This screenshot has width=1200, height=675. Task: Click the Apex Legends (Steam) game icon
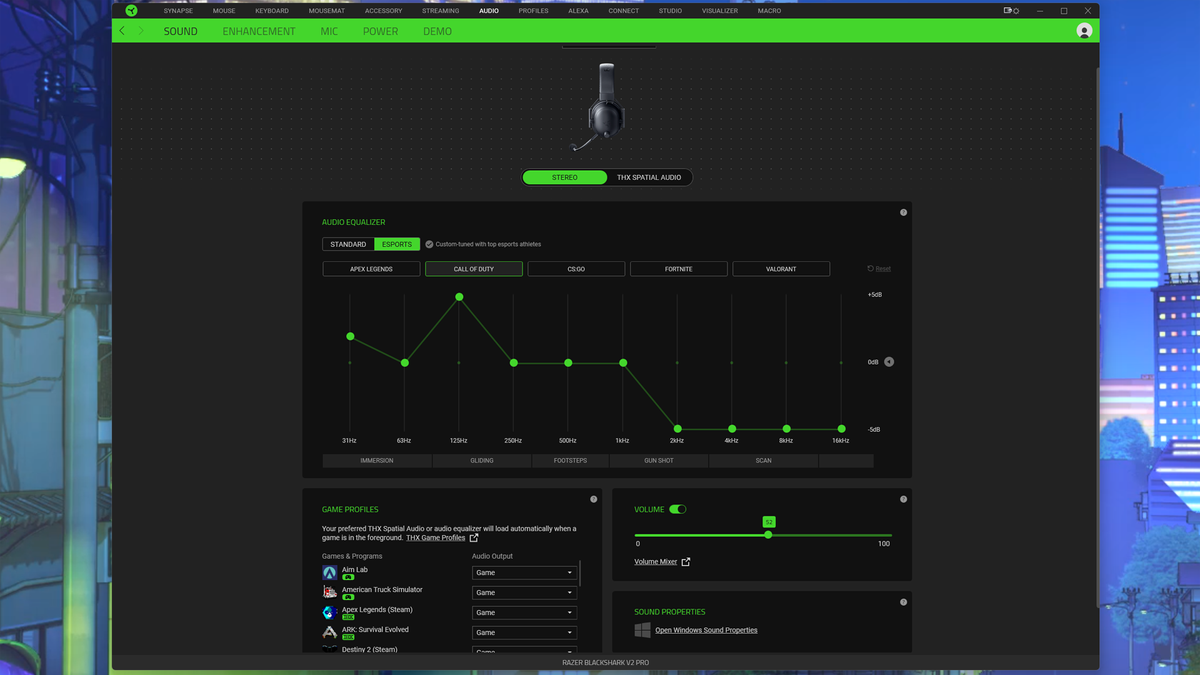pyautogui.click(x=330, y=613)
